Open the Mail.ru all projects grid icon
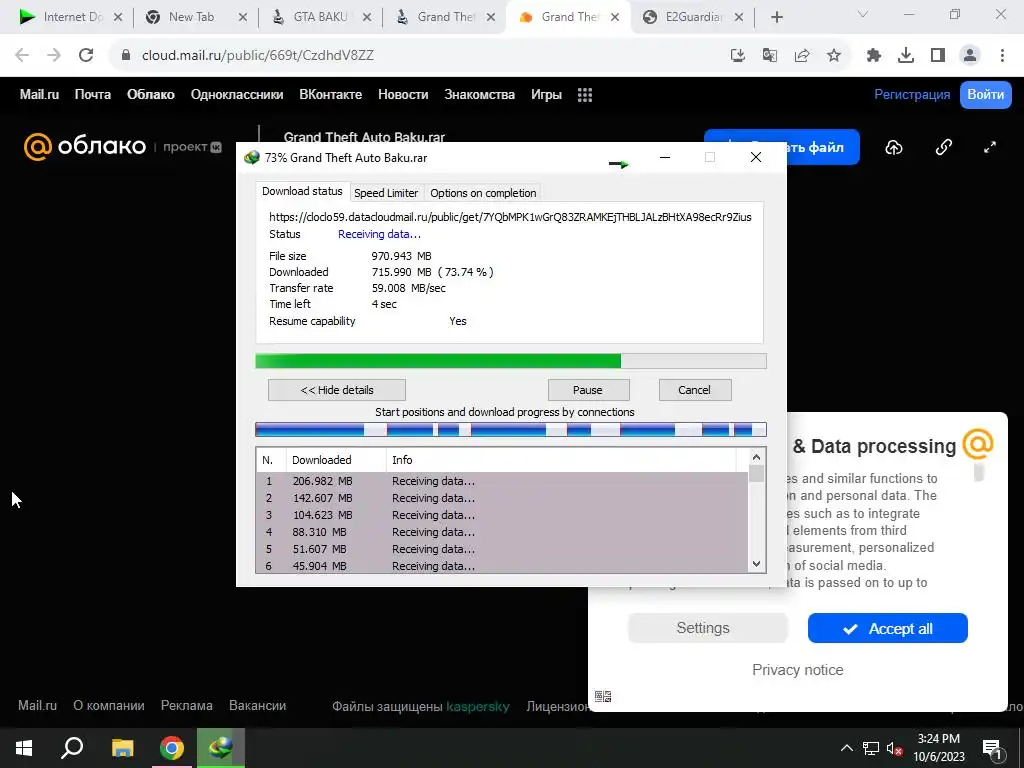1024x768 pixels. (585, 95)
